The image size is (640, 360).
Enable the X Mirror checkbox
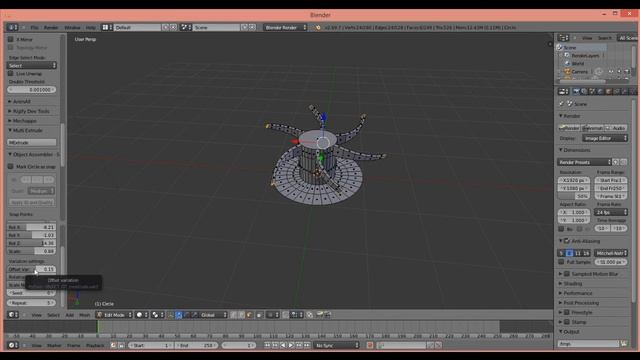click(x=11, y=39)
